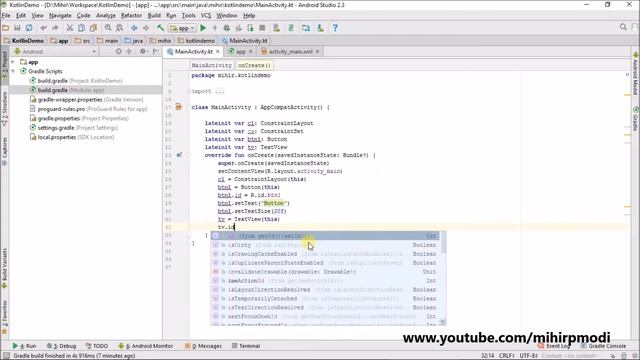Click the CRLF line separator status item
The height and width of the screenshot is (360, 640).
pyautogui.click(x=507, y=356)
